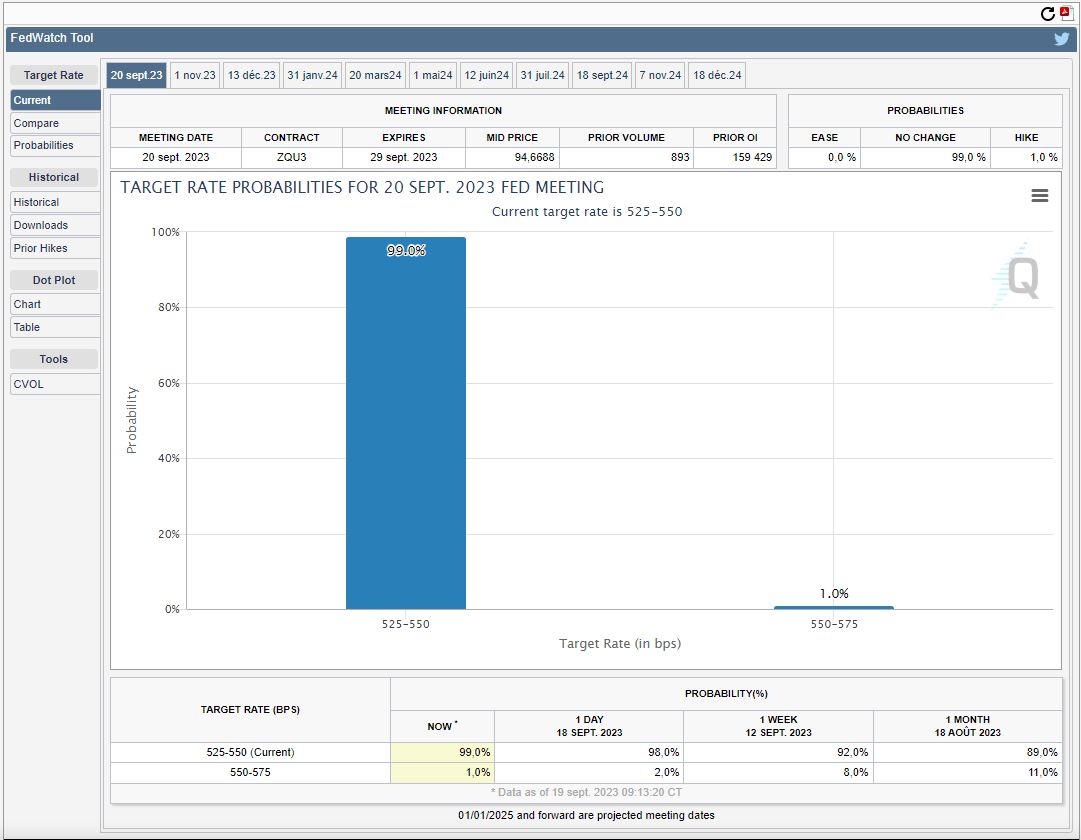This screenshot has width=1081, height=840.
Task: Select the 1 nov.23 meeting tab
Action: (195, 75)
